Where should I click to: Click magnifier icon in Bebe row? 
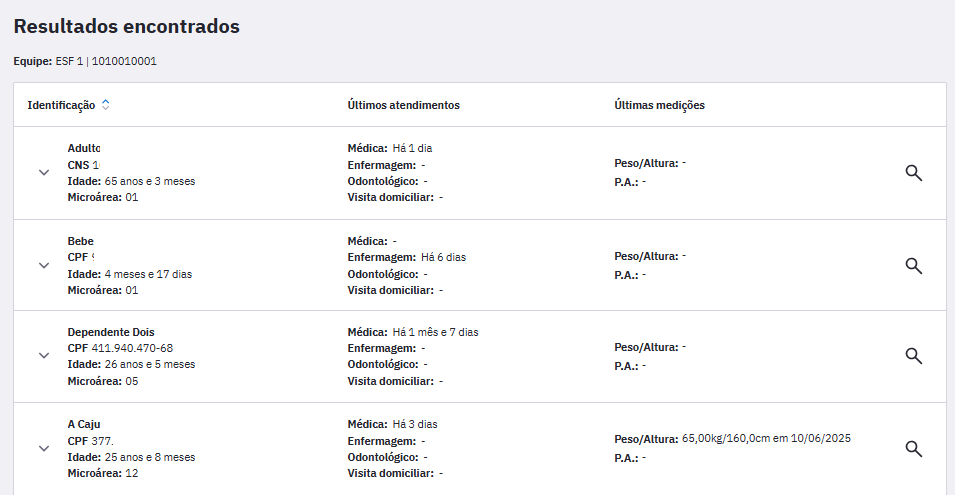[x=913, y=265]
